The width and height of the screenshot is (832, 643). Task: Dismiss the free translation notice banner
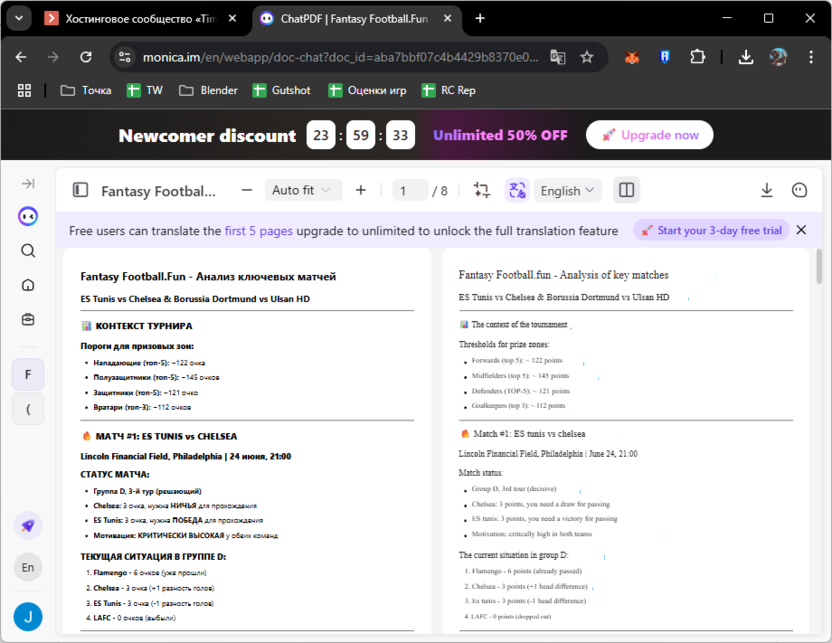(x=802, y=230)
